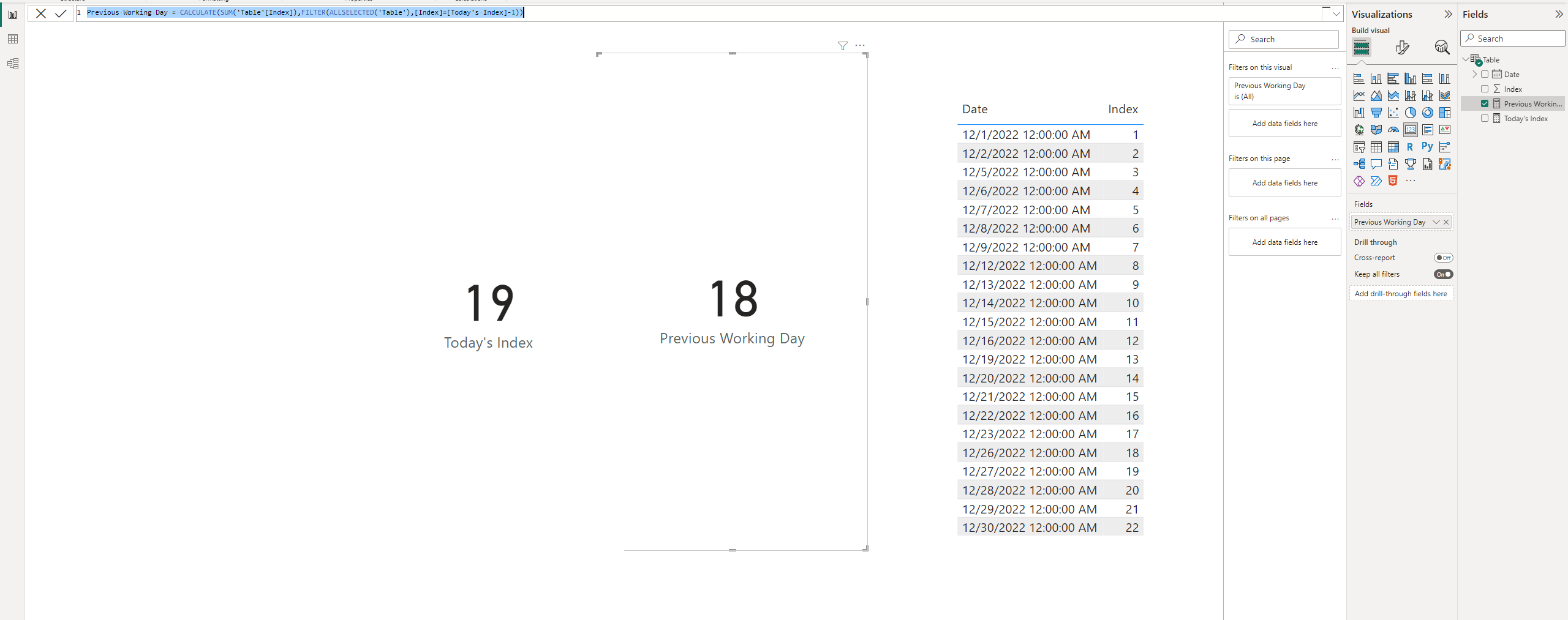1568x620 pixels.
Task: Choose the Globe map visual
Action: click(1359, 130)
